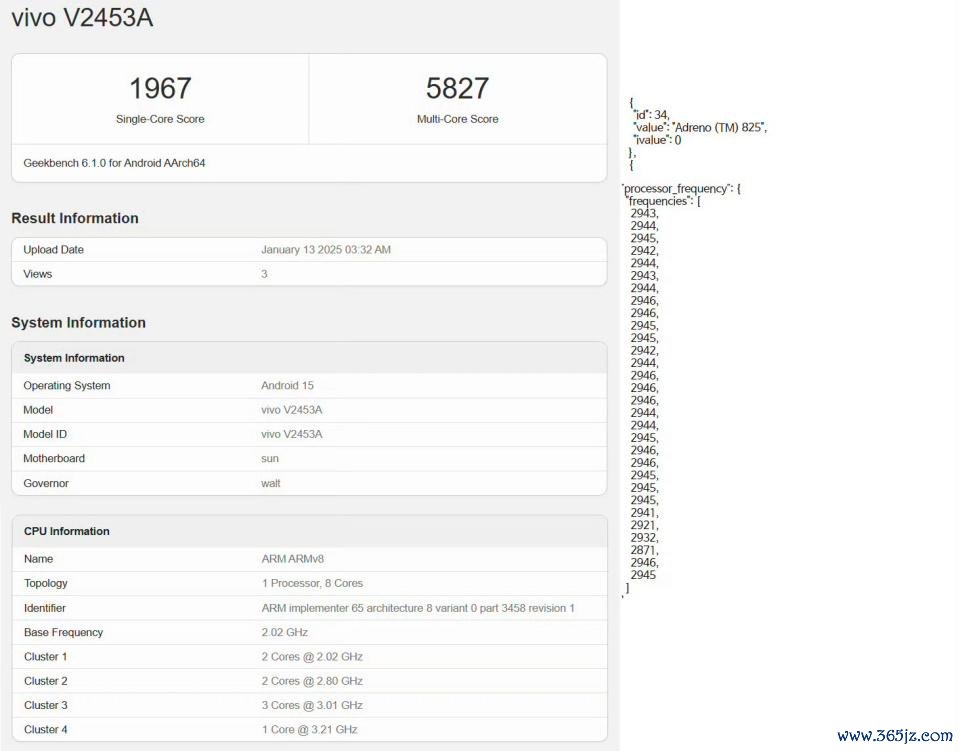Click the 'Cluster 2' row label

(46, 681)
